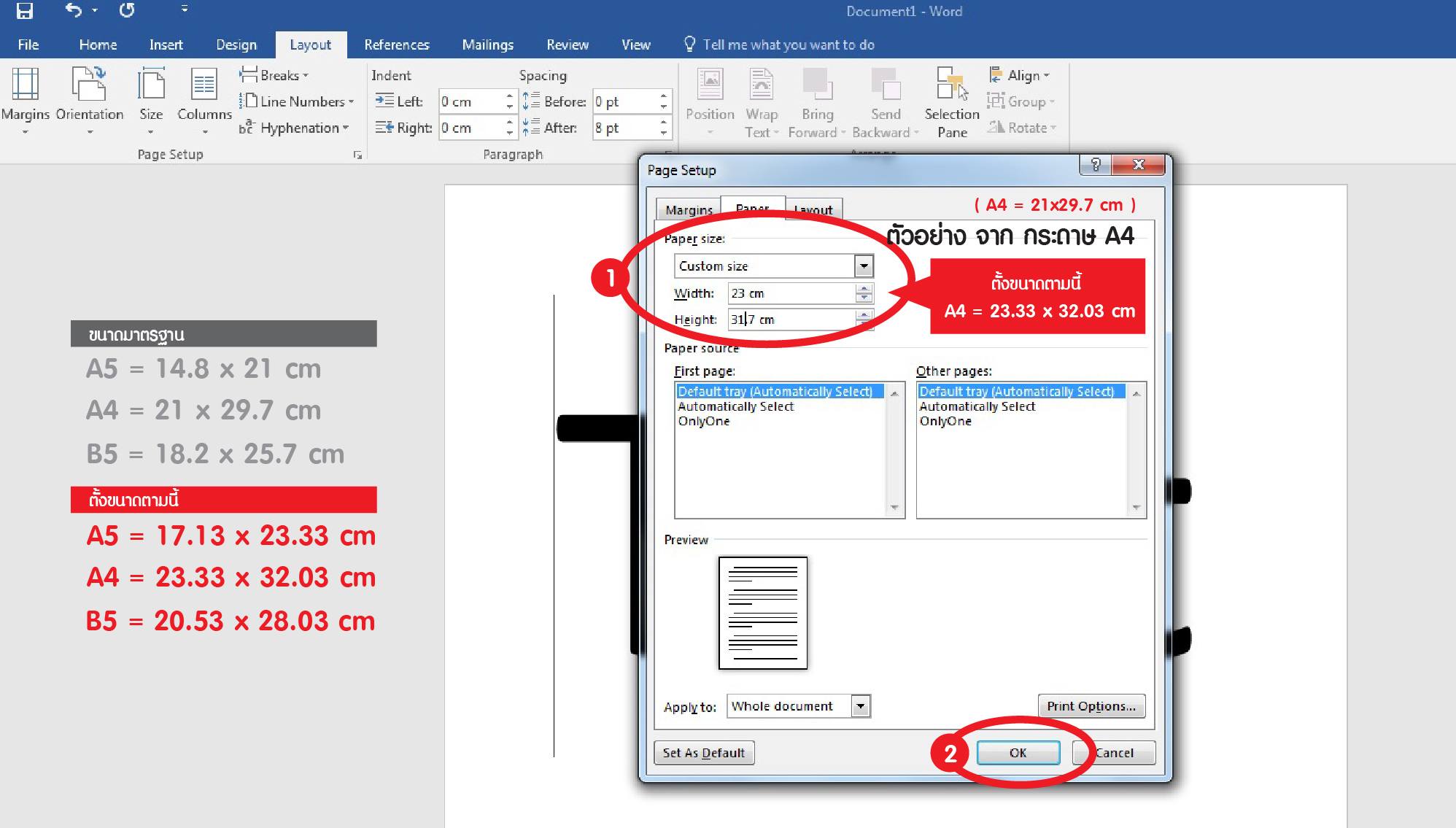This screenshot has width=1456, height=828.
Task: Switch to the References ribbon tab
Action: pyautogui.click(x=397, y=45)
